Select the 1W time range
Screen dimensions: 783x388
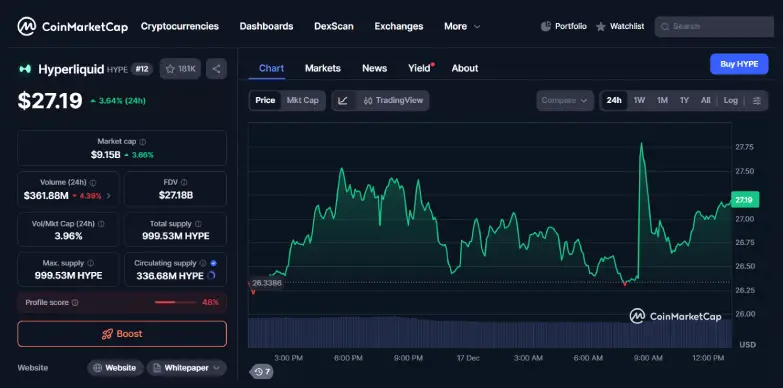click(639, 100)
